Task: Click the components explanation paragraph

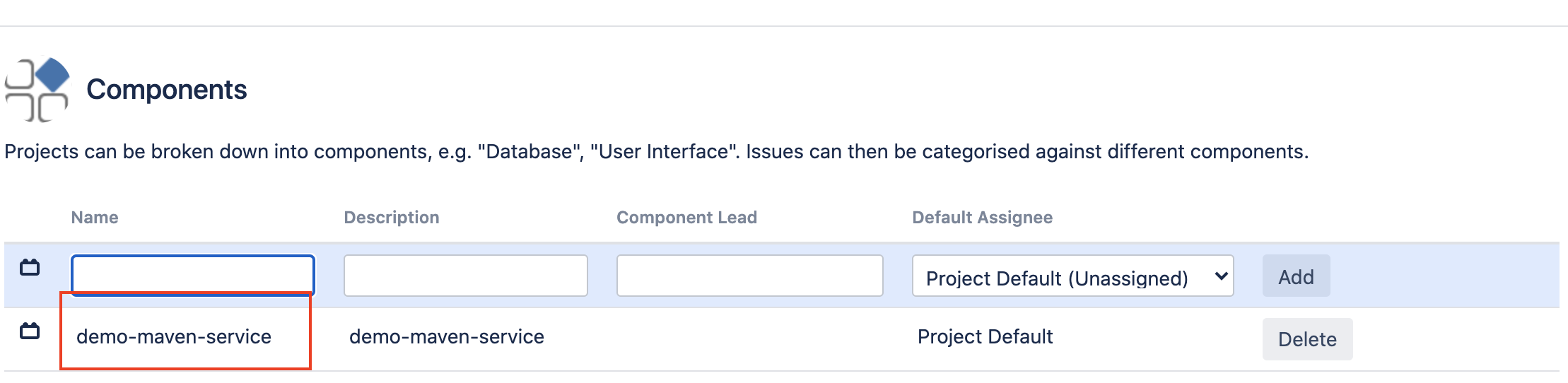Action: pyautogui.click(x=656, y=152)
